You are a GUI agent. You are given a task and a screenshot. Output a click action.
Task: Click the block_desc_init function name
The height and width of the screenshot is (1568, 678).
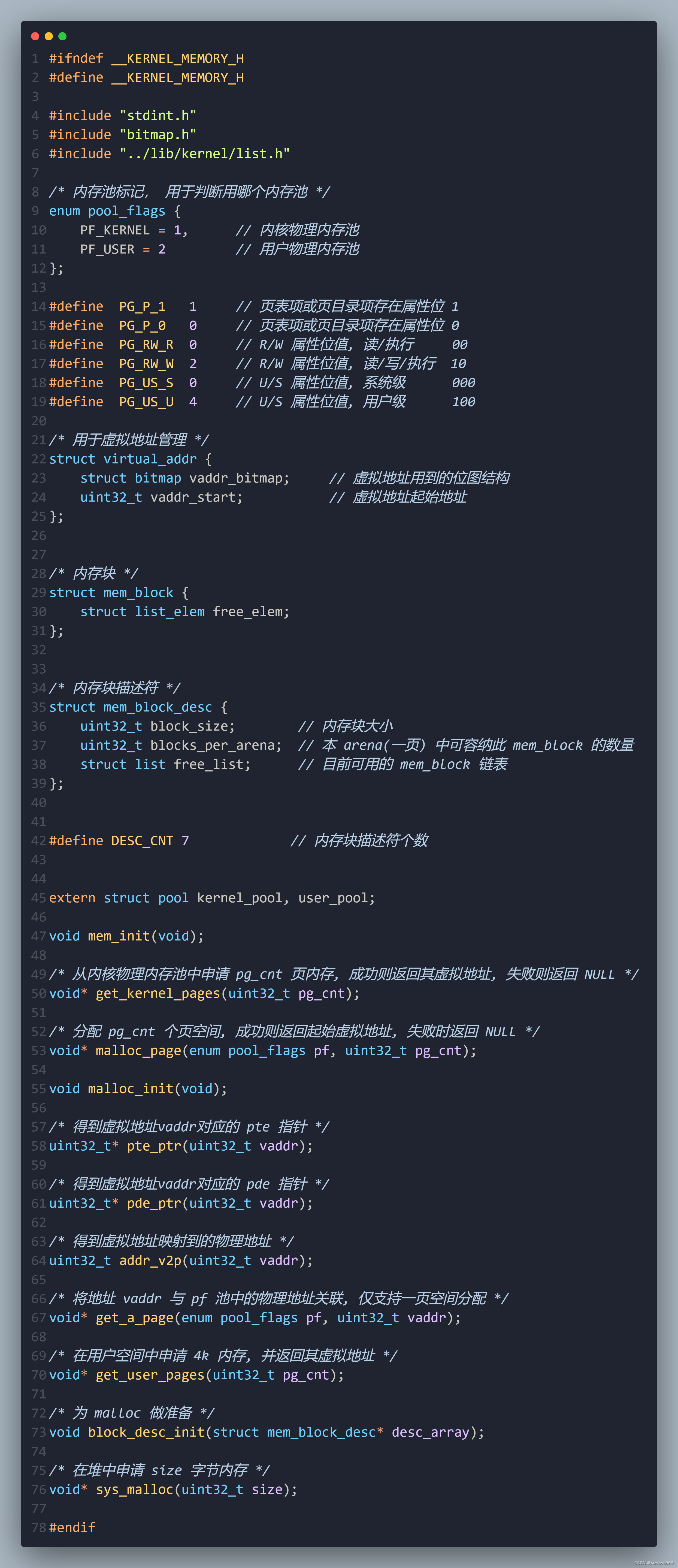[x=146, y=1432]
